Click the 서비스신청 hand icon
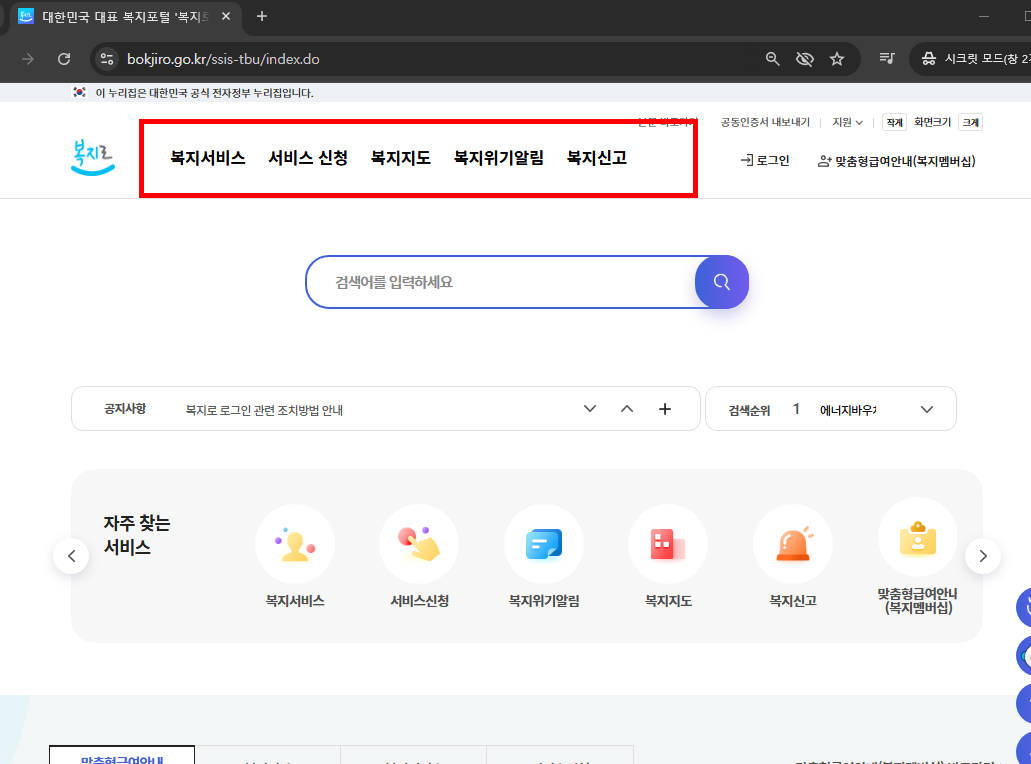Image resolution: width=1031 pixels, height=764 pixels. 419,543
